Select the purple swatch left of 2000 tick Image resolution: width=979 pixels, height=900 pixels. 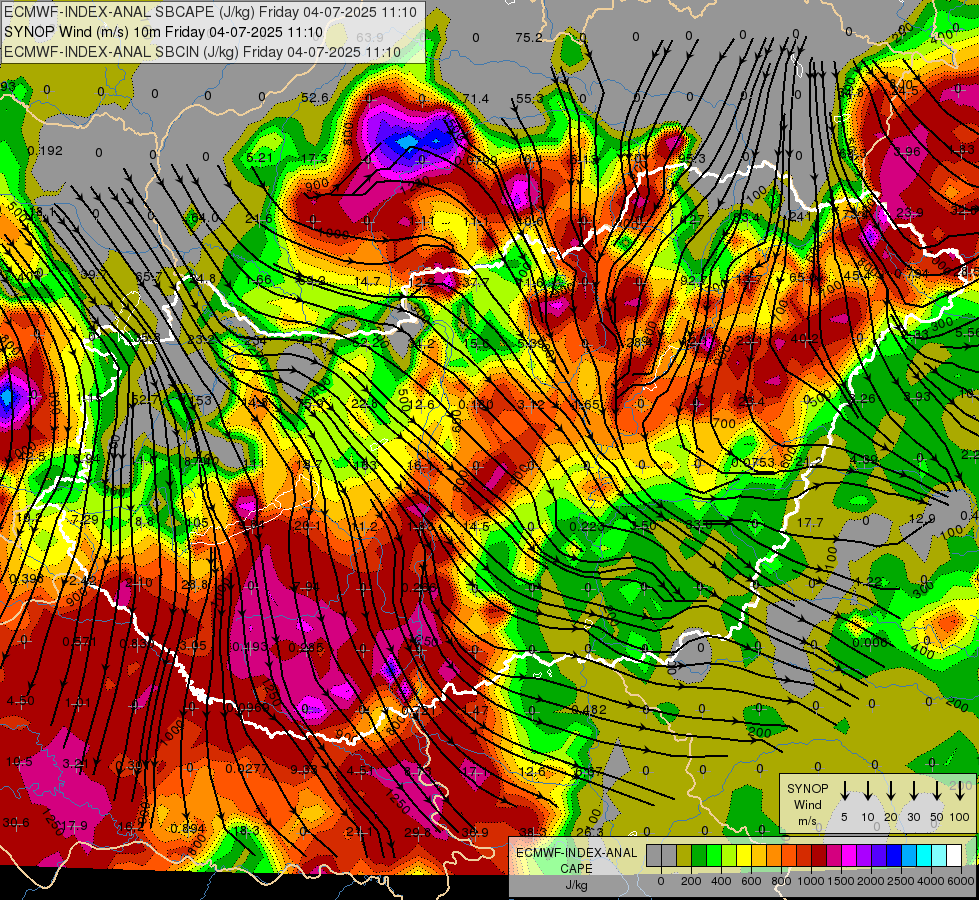click(x=864, y=856)
